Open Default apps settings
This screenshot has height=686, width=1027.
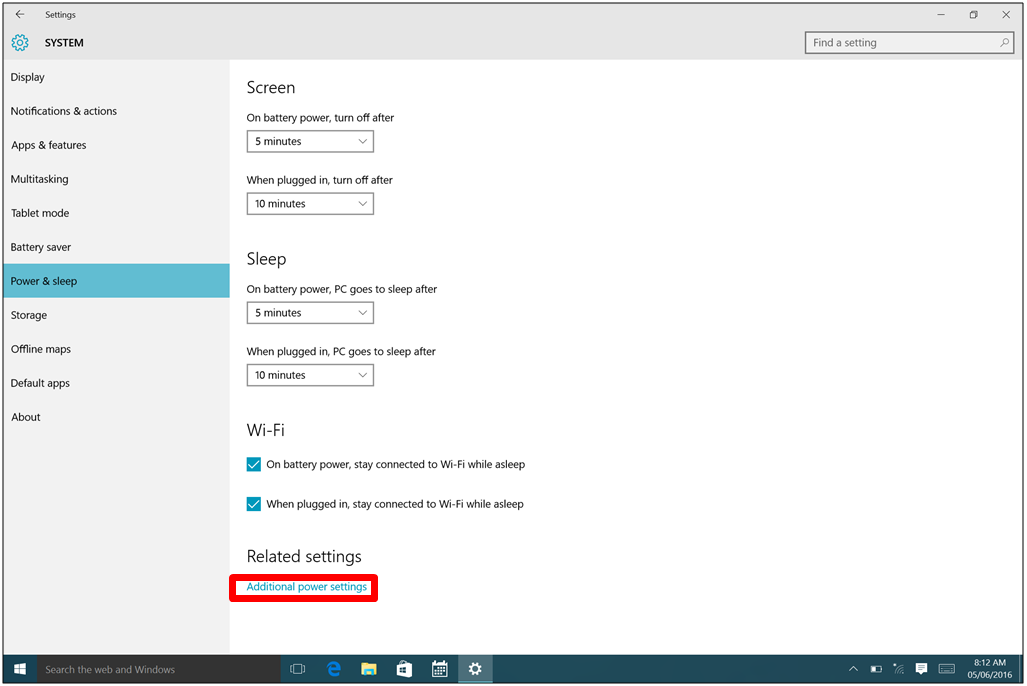(x=117, y=383)
